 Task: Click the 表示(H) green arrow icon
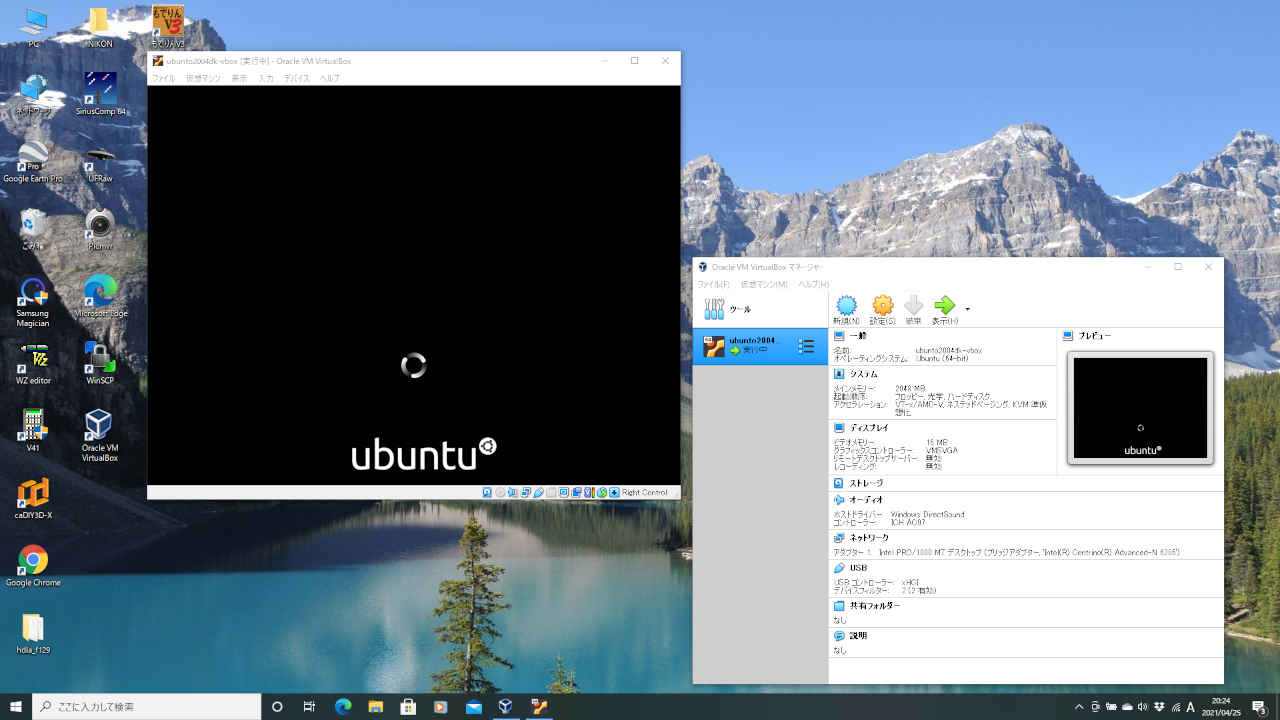coord(944,308)
